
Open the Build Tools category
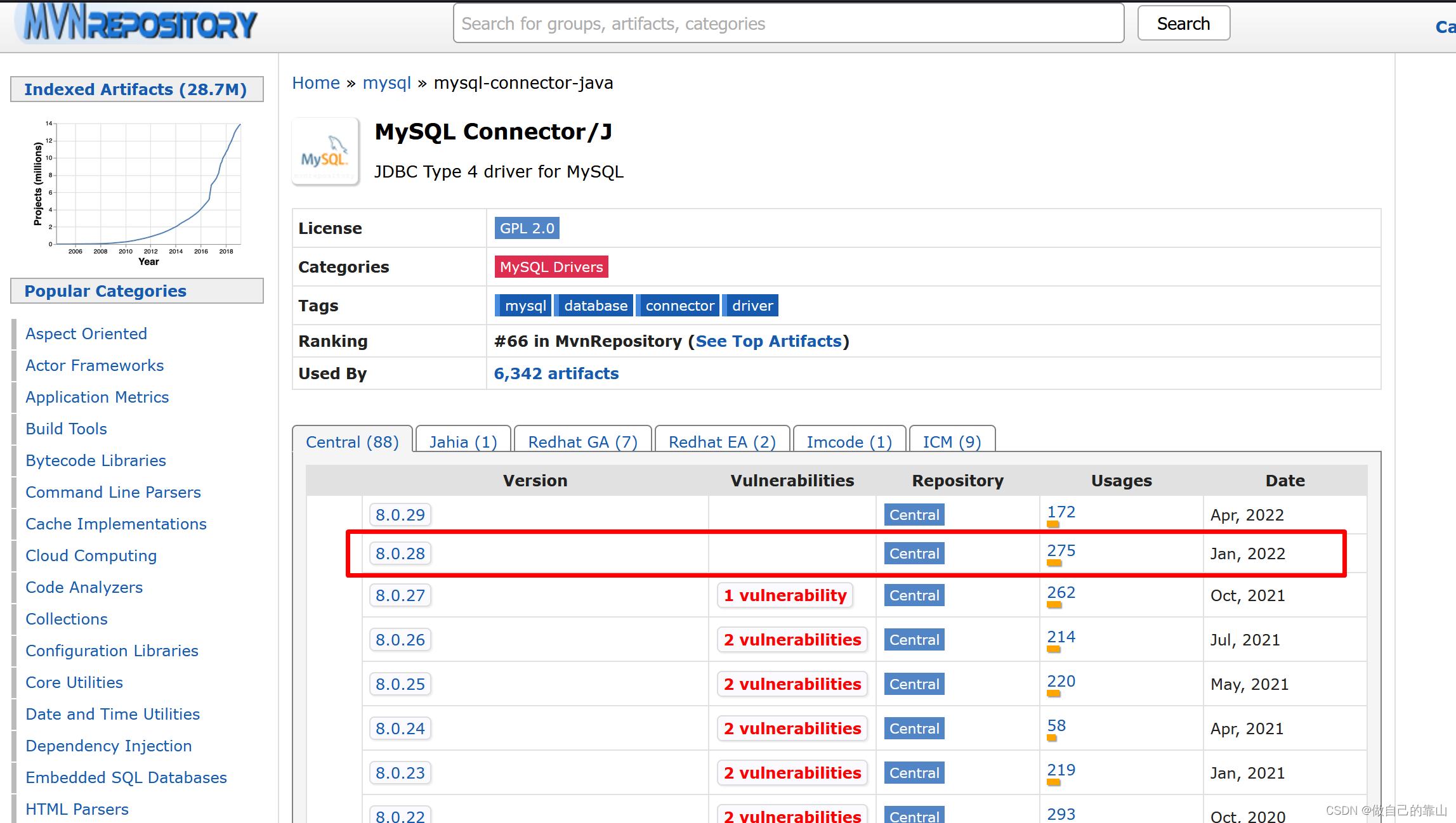click(x=66, y=429)
